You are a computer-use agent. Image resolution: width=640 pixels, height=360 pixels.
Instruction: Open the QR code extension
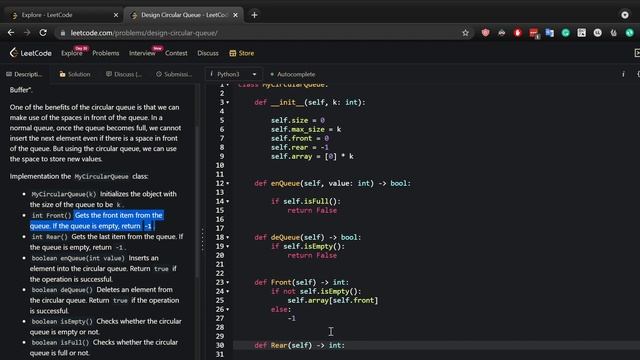click(582, 33)
